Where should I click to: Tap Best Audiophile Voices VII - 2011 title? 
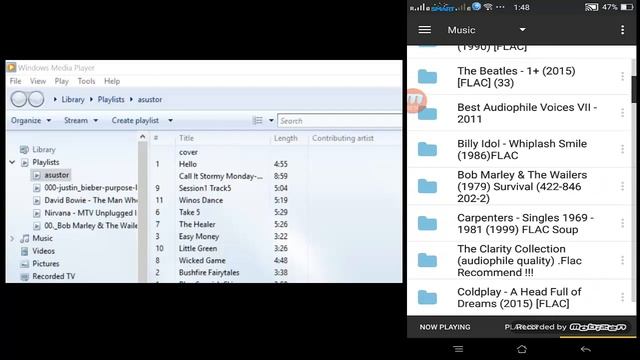coord(527,113)
